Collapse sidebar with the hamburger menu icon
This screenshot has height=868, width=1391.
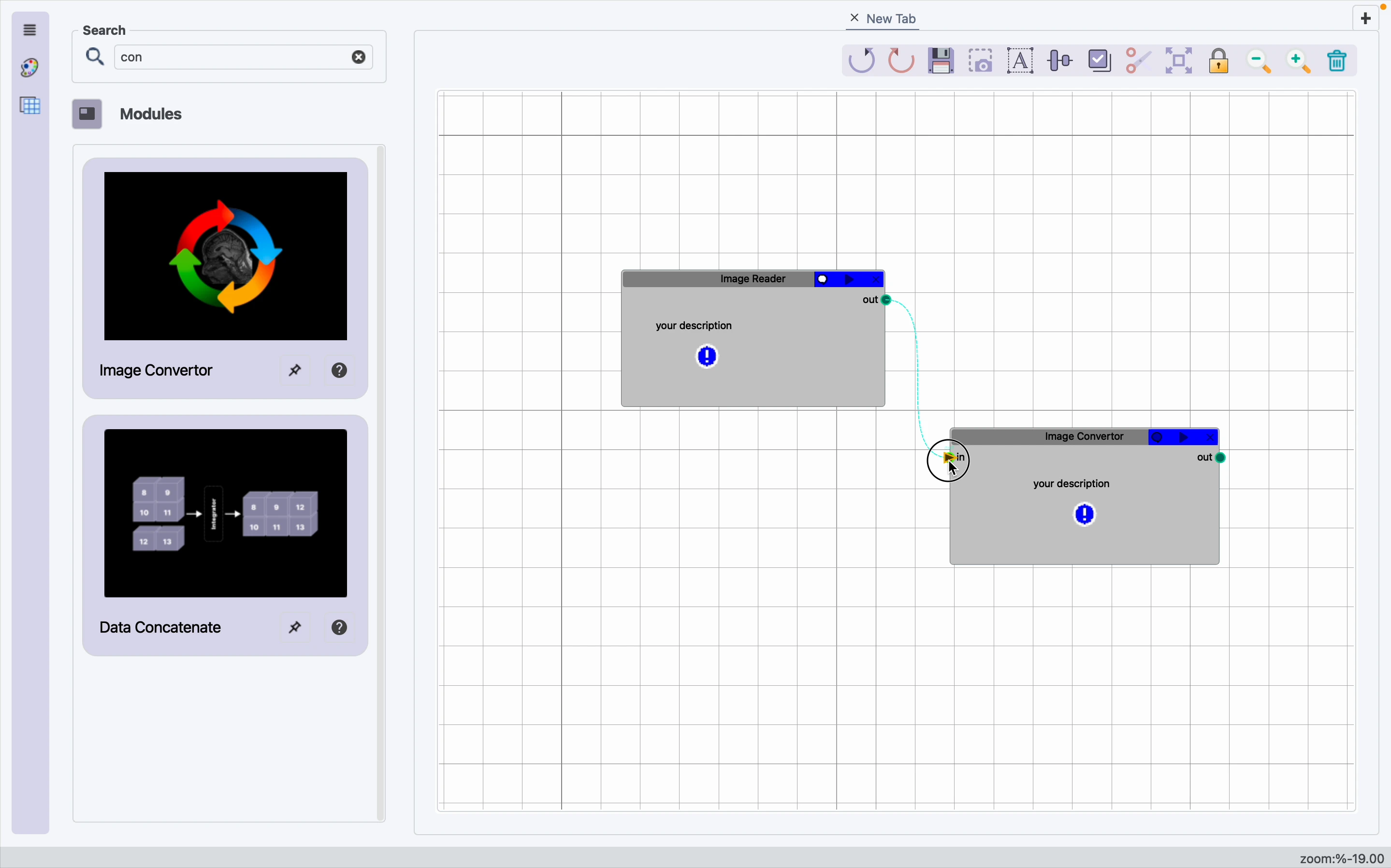(30, 30)
